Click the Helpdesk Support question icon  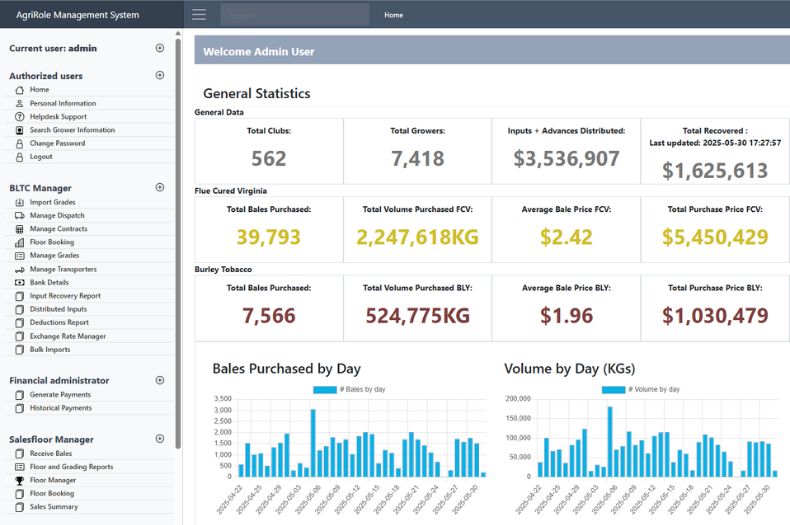click(20, 116)
